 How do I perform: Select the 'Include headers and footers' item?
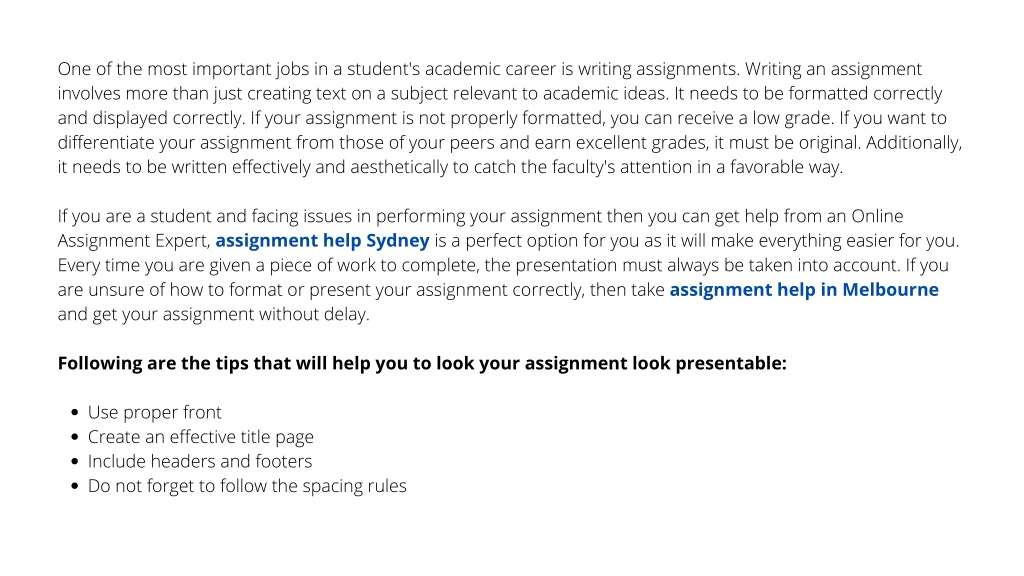[200, 462]
